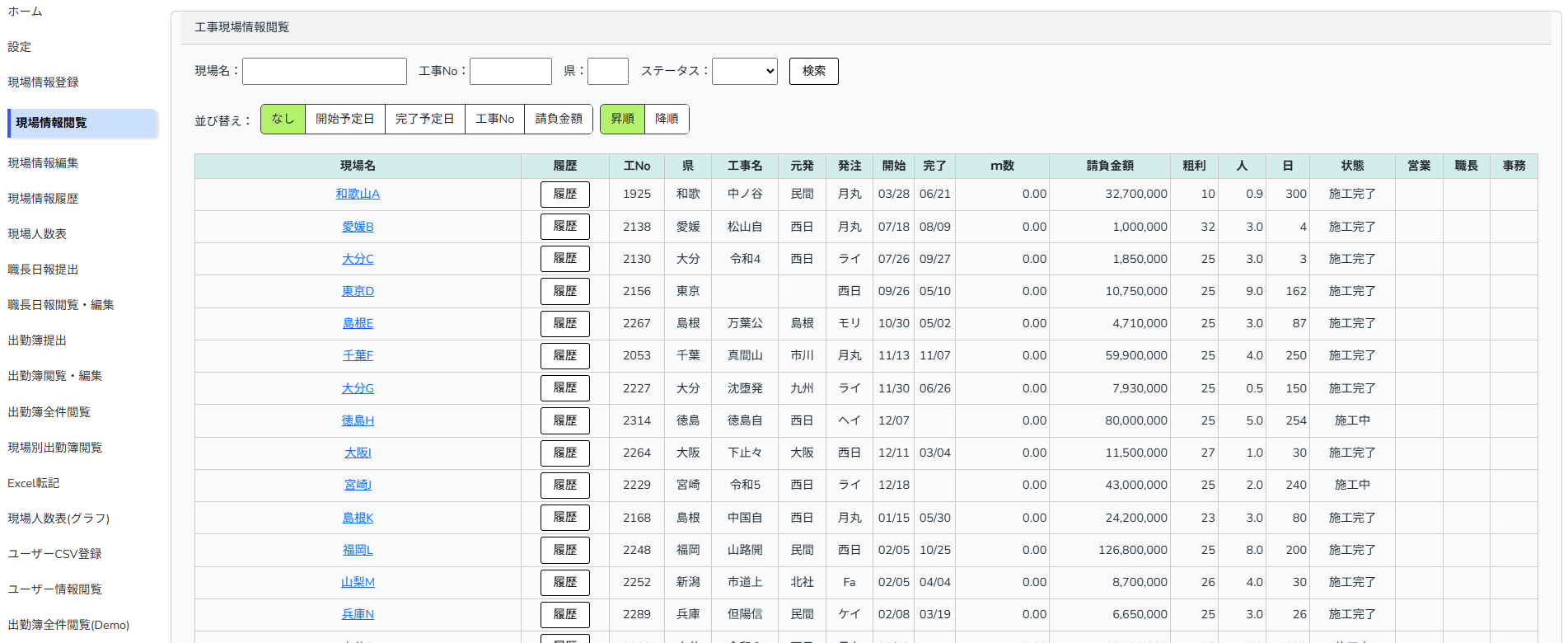Focus the 工事No input field

point(510,72)
